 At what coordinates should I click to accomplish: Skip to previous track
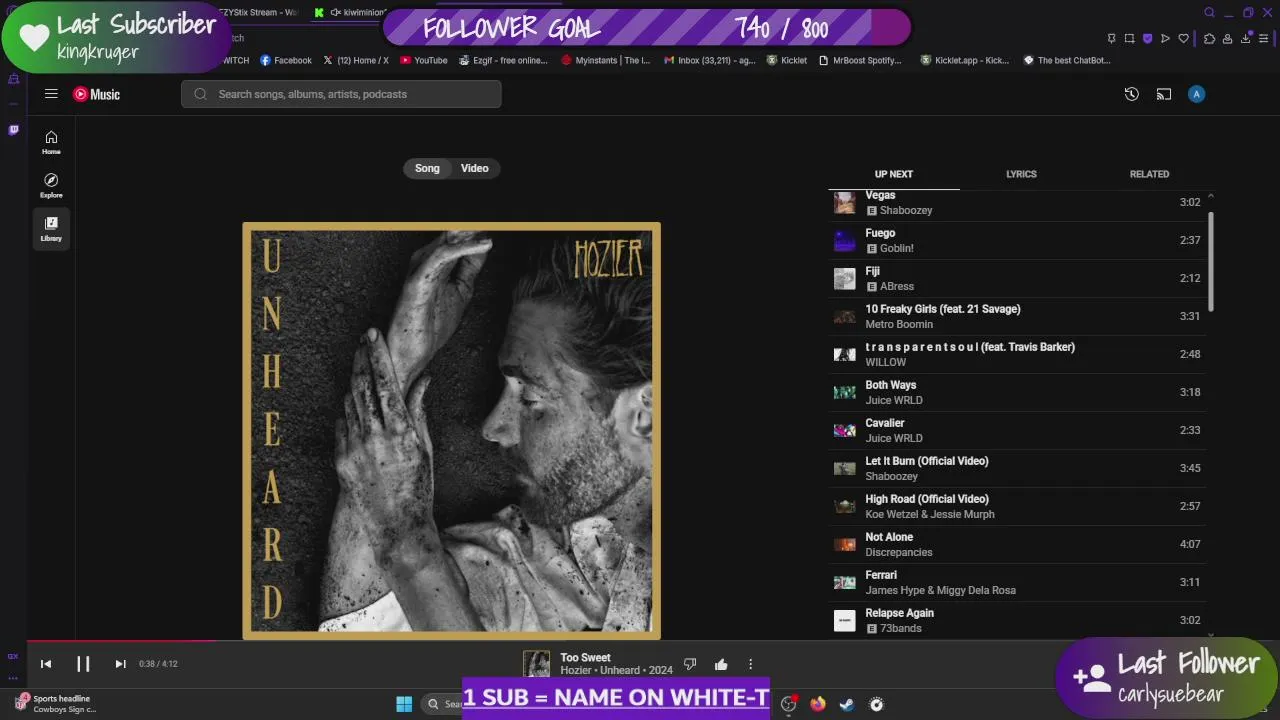pyautogui.click(x=46, y=664)
